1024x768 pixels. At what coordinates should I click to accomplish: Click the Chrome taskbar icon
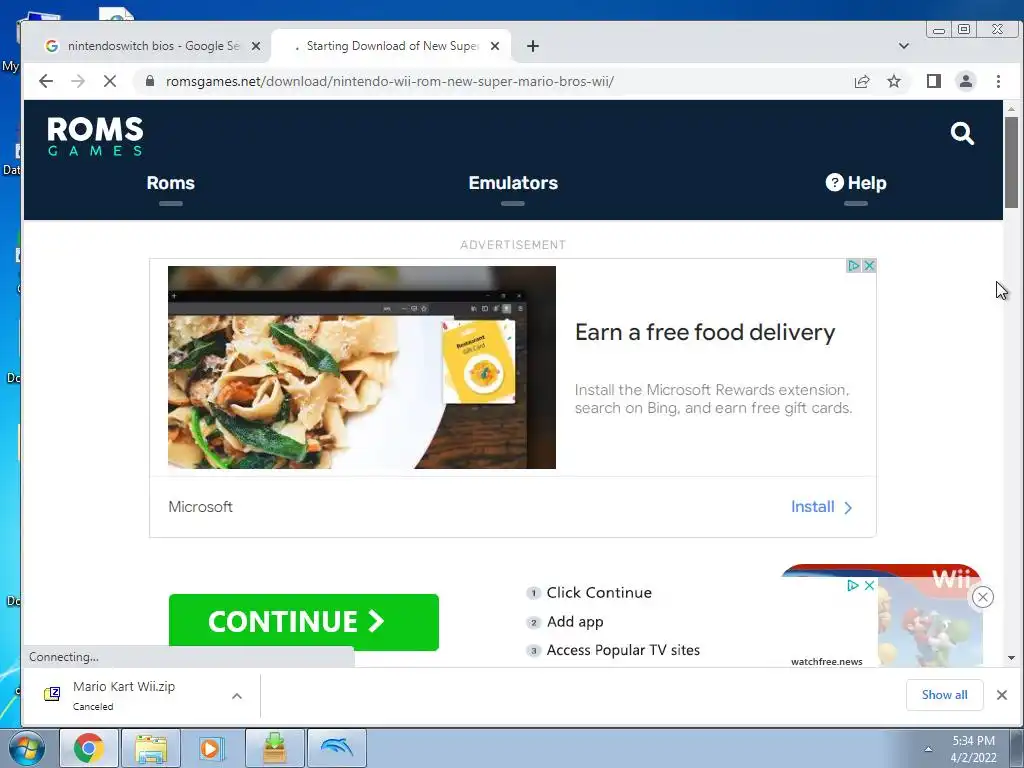tap(89, 748)
